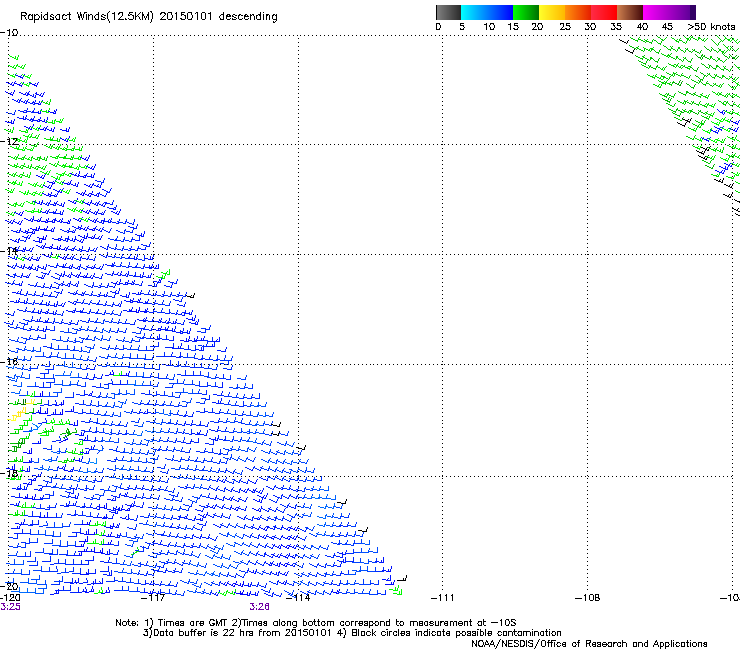Click the "-12" latitude axis label

(9, 142)
